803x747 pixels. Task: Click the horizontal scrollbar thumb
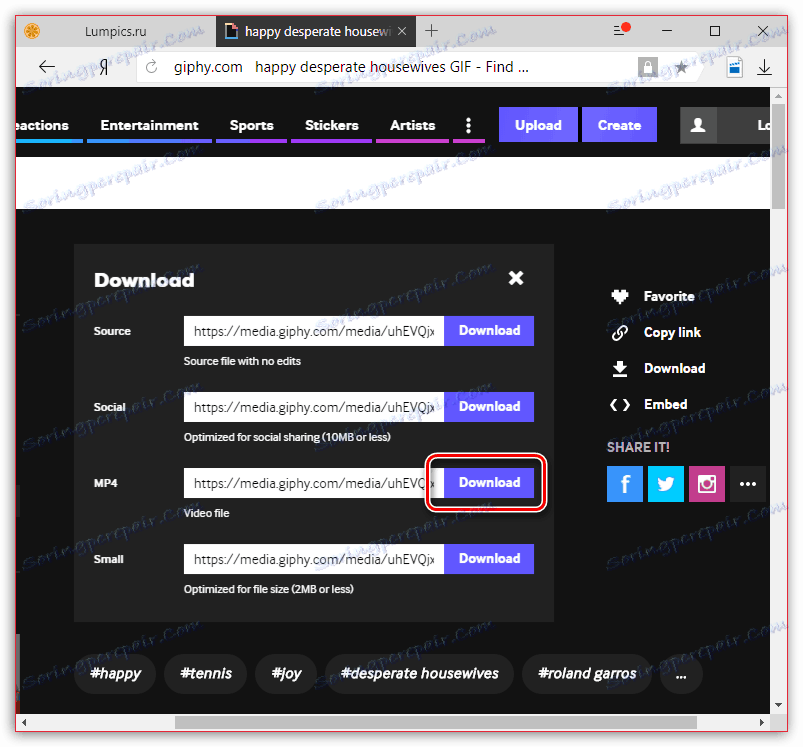tap(436, 722)
